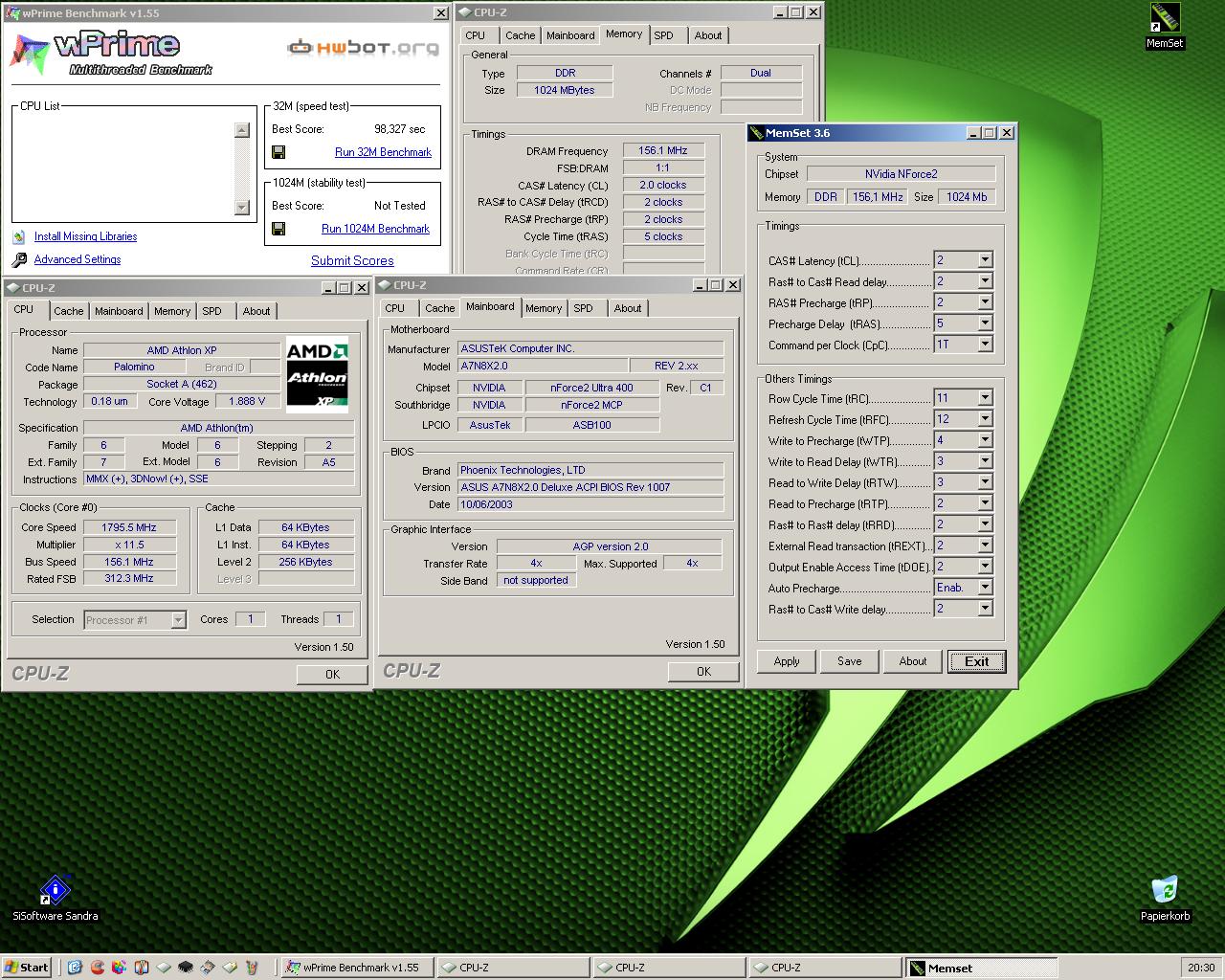
Task: Click Submit Scores link in wPrime
Action: tap(352, 260)
